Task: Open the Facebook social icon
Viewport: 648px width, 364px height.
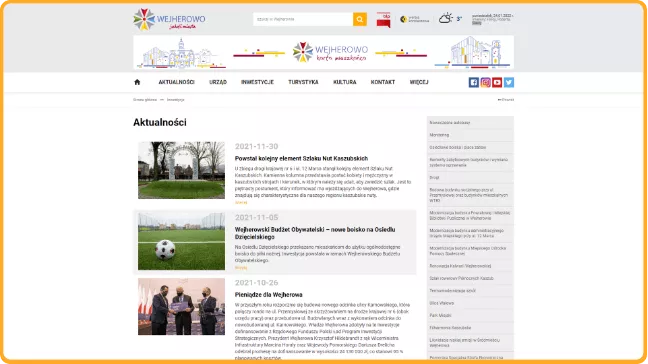Action: pos(474,82)
